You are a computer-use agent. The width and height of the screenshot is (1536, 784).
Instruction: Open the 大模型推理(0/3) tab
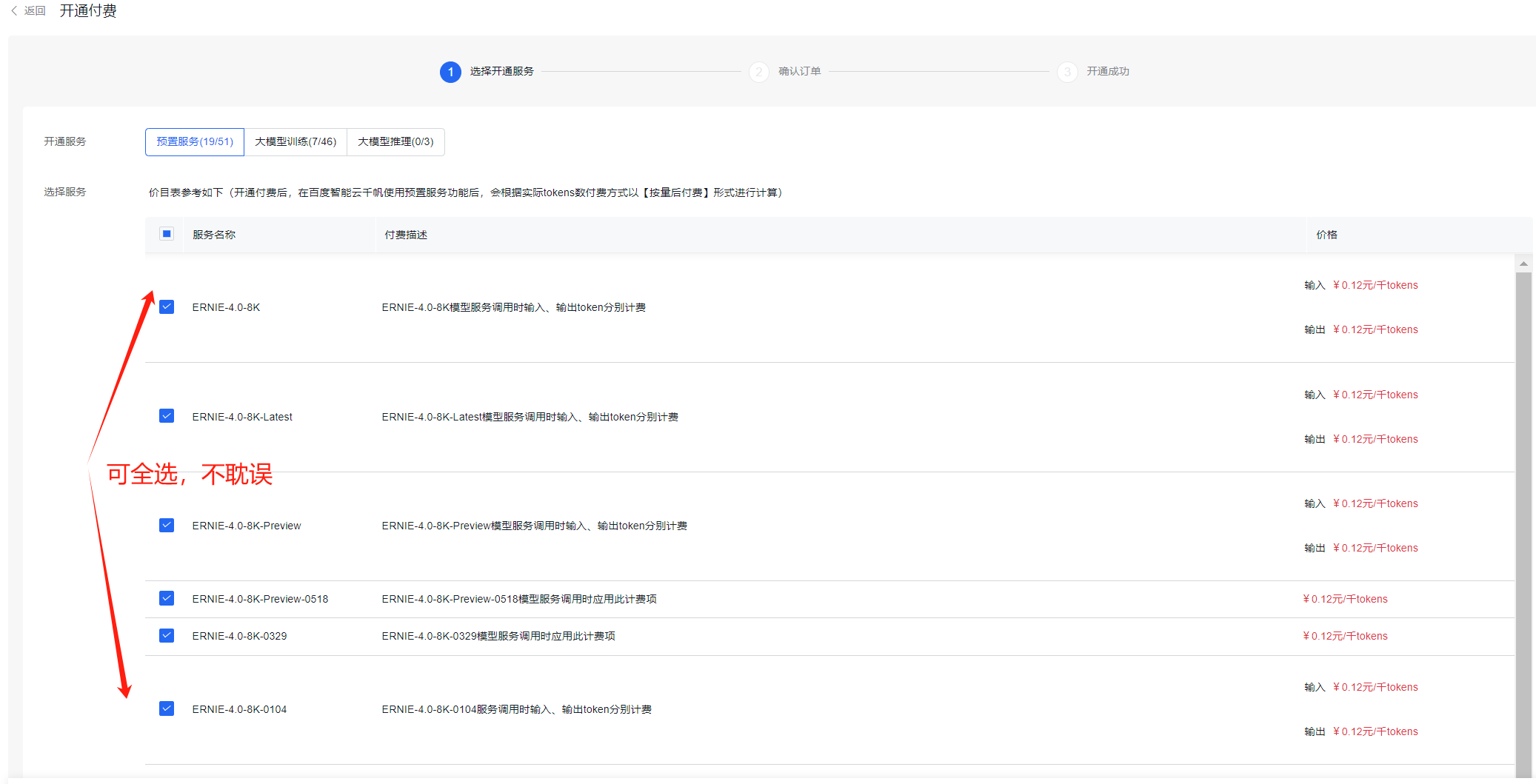point(395,141)
